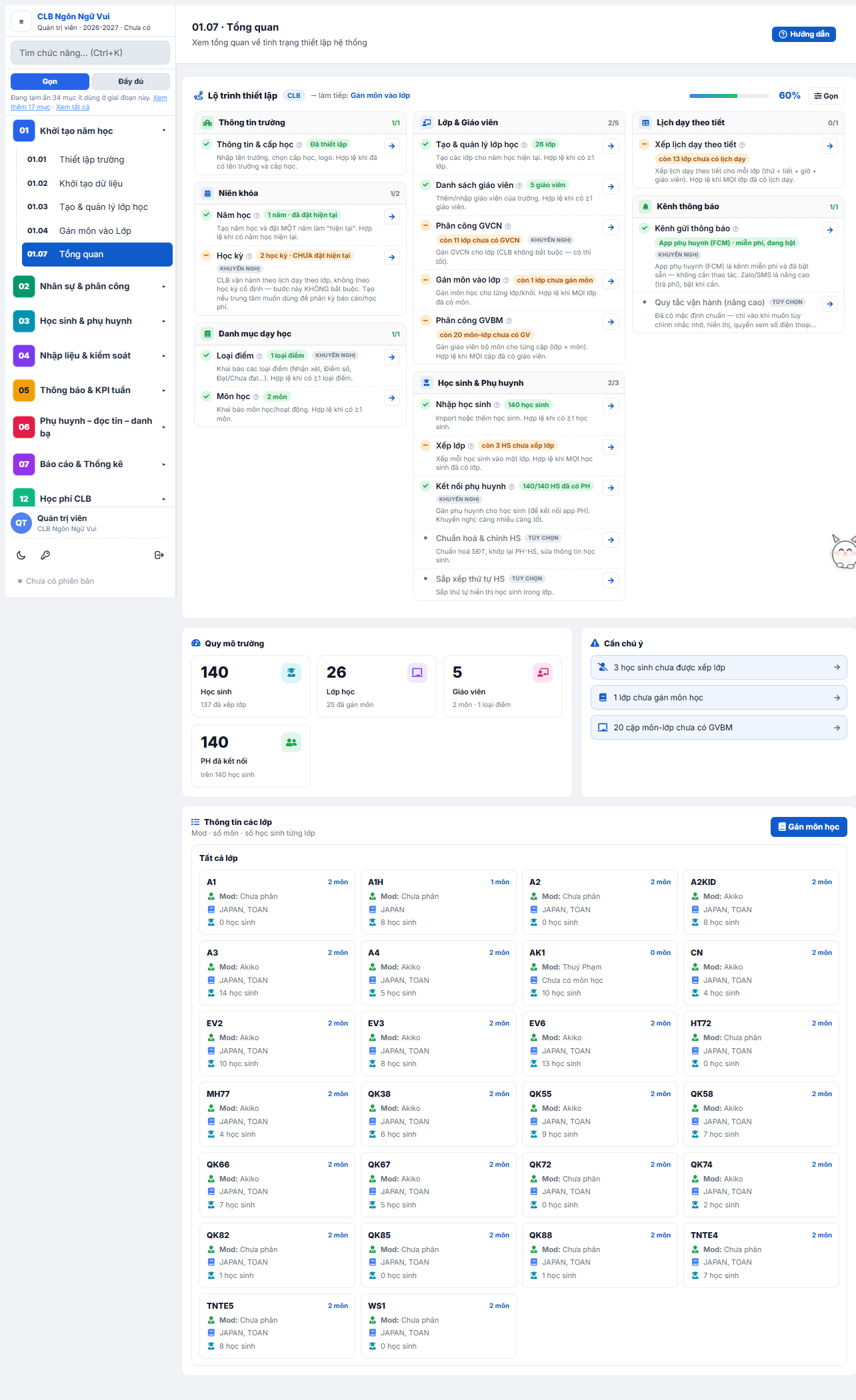The height and width of the screenshot is (1400, 856).
Task: Toggle the Gọn view button in roadmap header
Action: click(826, 96)
